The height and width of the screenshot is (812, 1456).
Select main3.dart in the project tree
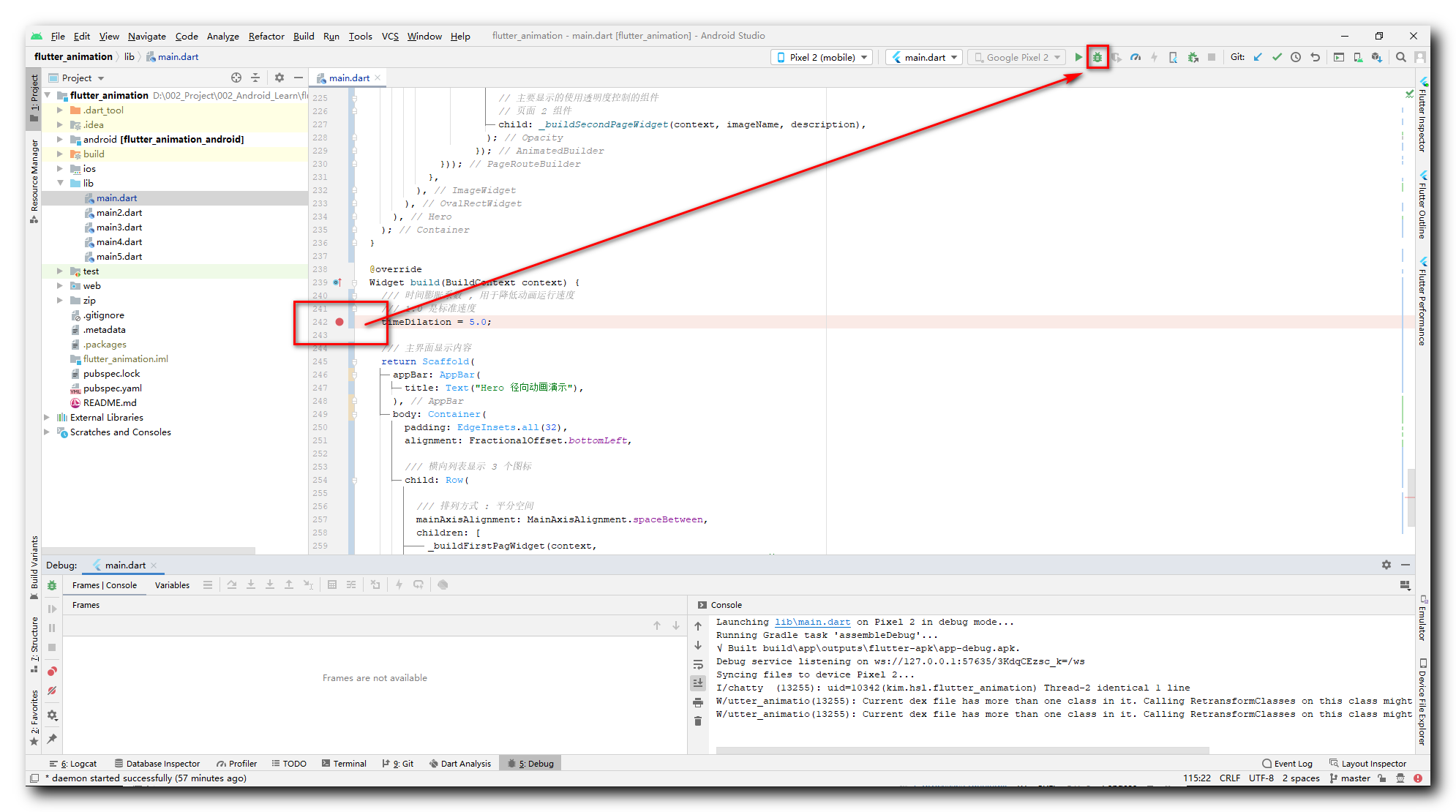click(119, 228)
